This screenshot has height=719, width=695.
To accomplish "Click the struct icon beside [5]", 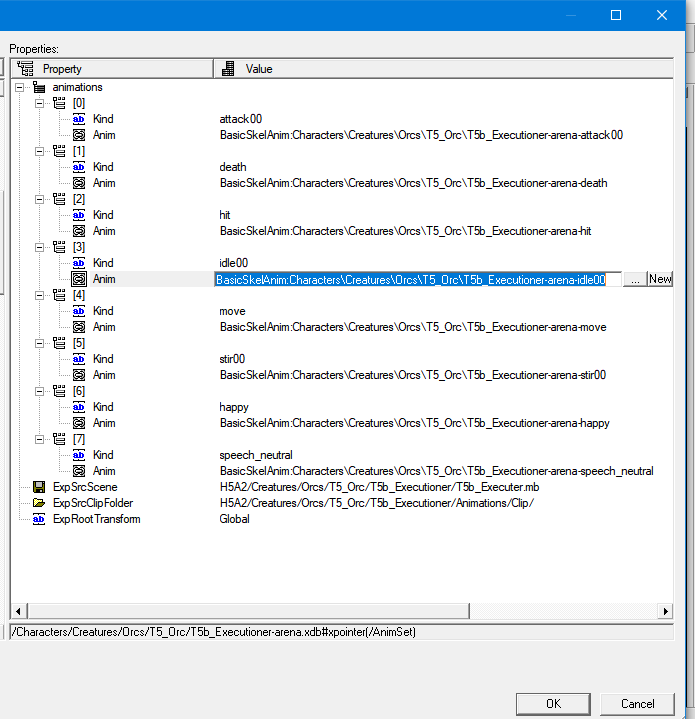I will (x=59, y=343).
